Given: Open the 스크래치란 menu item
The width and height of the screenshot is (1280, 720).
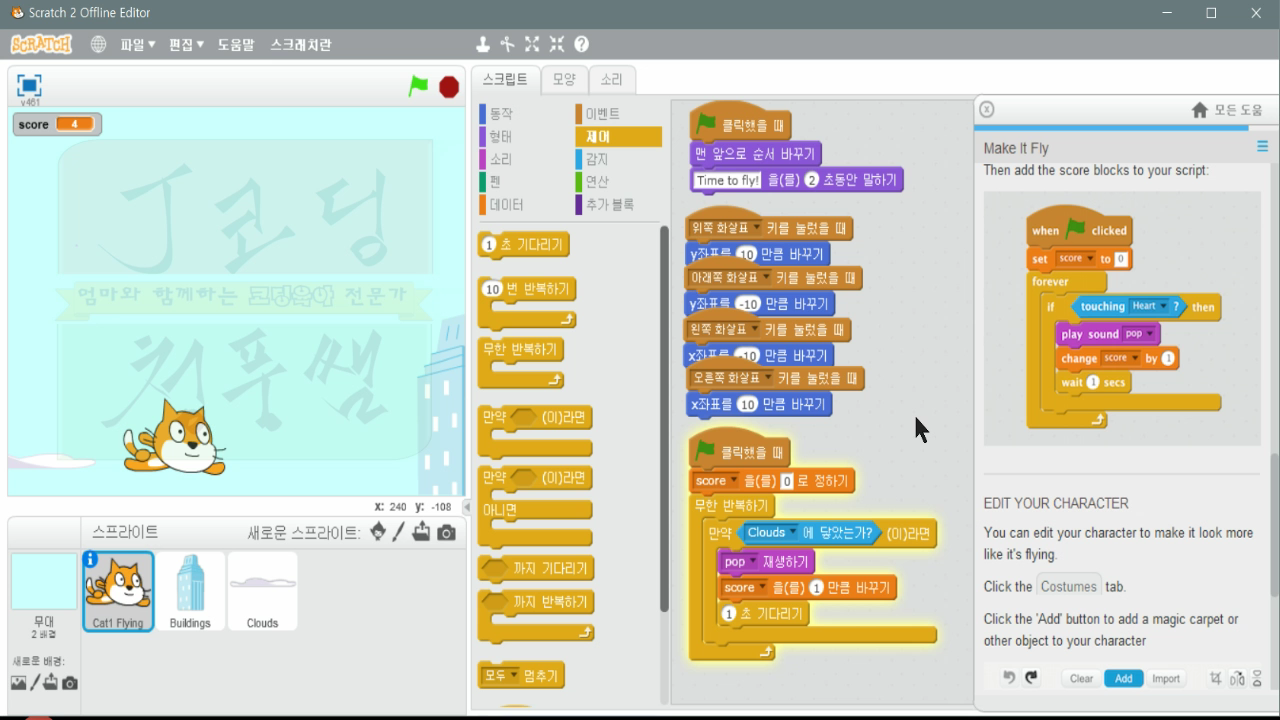Looking at the screenshot, I should [x=300, y=44].
